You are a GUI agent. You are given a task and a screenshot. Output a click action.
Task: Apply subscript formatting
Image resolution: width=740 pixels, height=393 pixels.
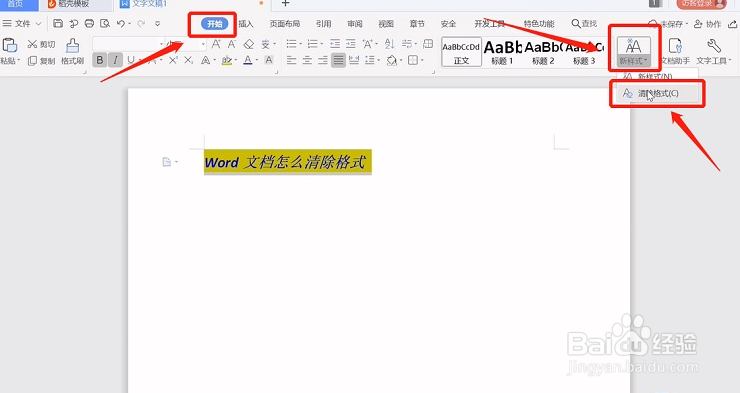(188, 60)
